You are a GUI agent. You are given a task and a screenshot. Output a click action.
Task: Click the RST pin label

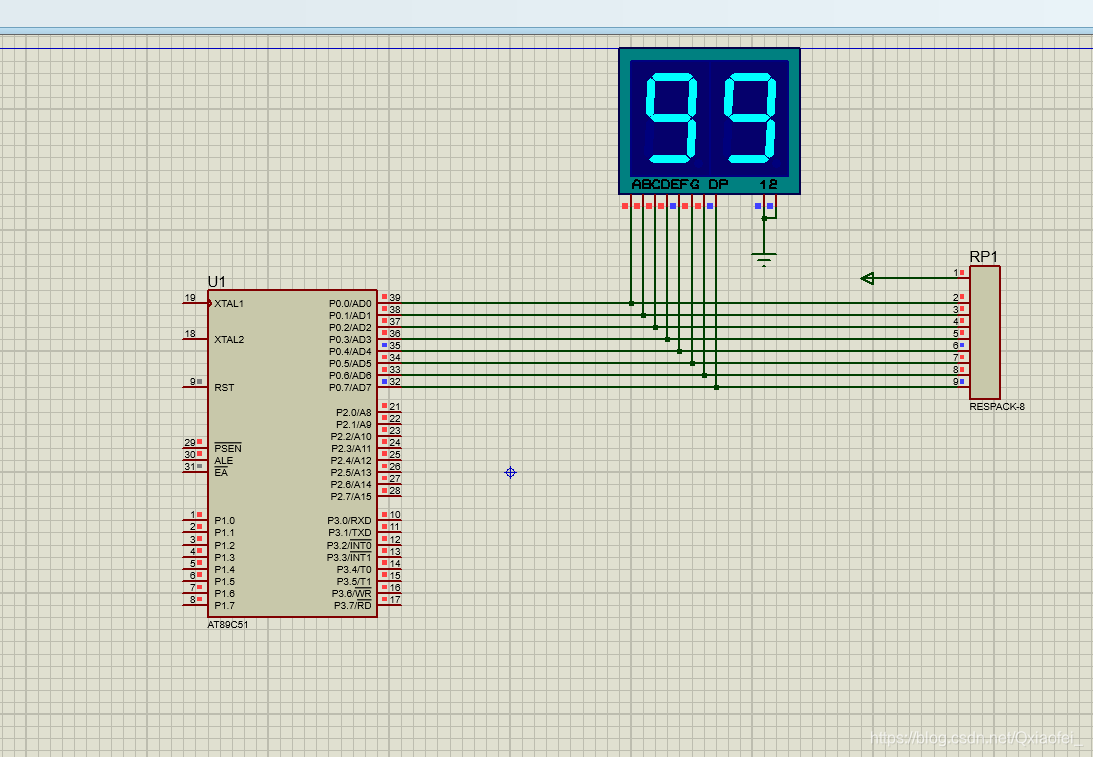point(224,388)
